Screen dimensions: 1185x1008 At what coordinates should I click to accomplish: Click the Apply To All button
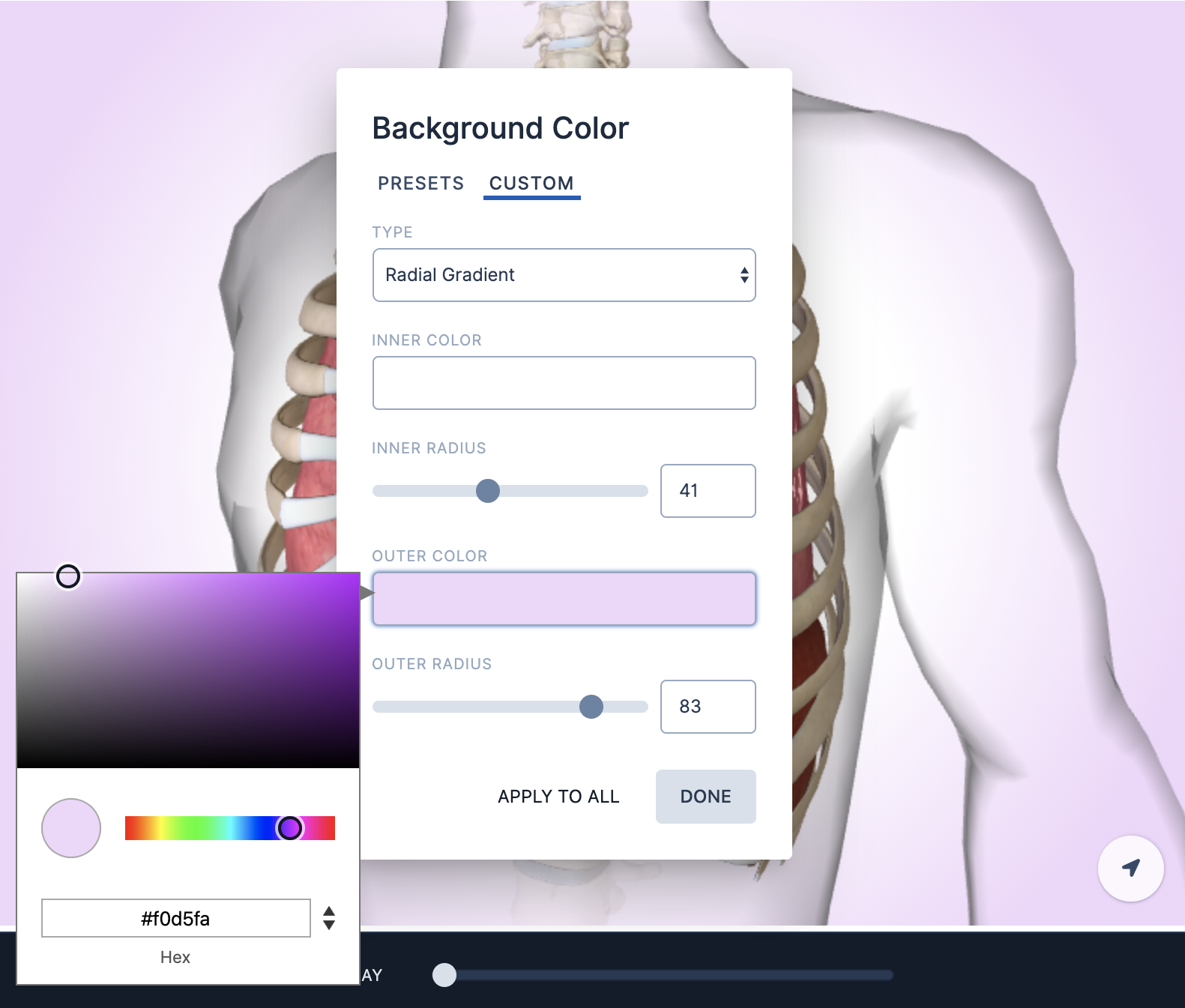[x=558, y=797]
